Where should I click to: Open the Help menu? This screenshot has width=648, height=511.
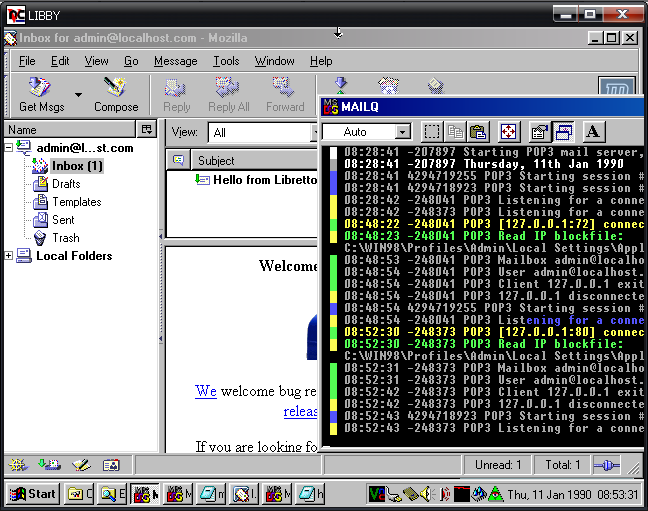tap(321, 61)
